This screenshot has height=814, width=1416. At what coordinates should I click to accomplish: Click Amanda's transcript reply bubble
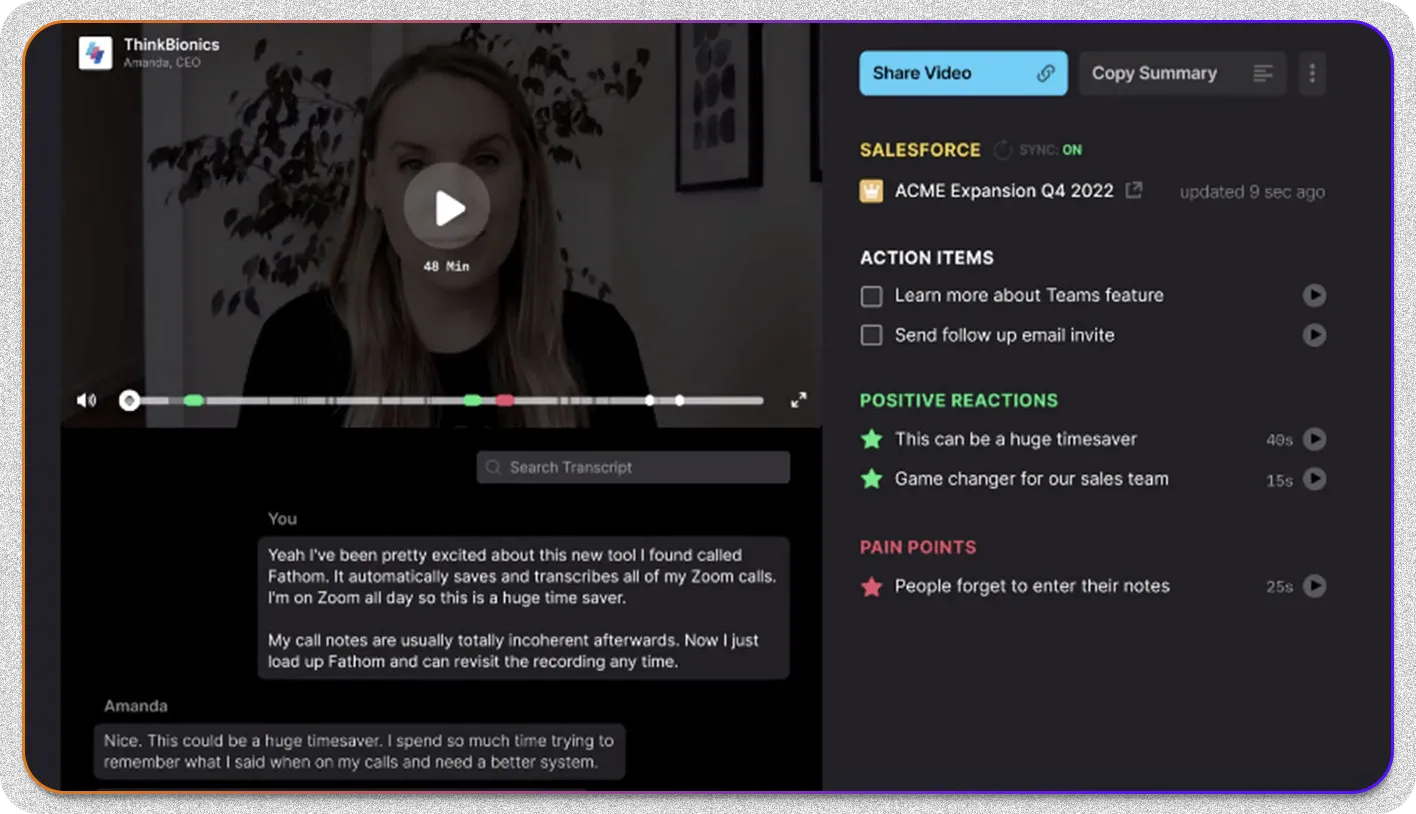[359, 752]
